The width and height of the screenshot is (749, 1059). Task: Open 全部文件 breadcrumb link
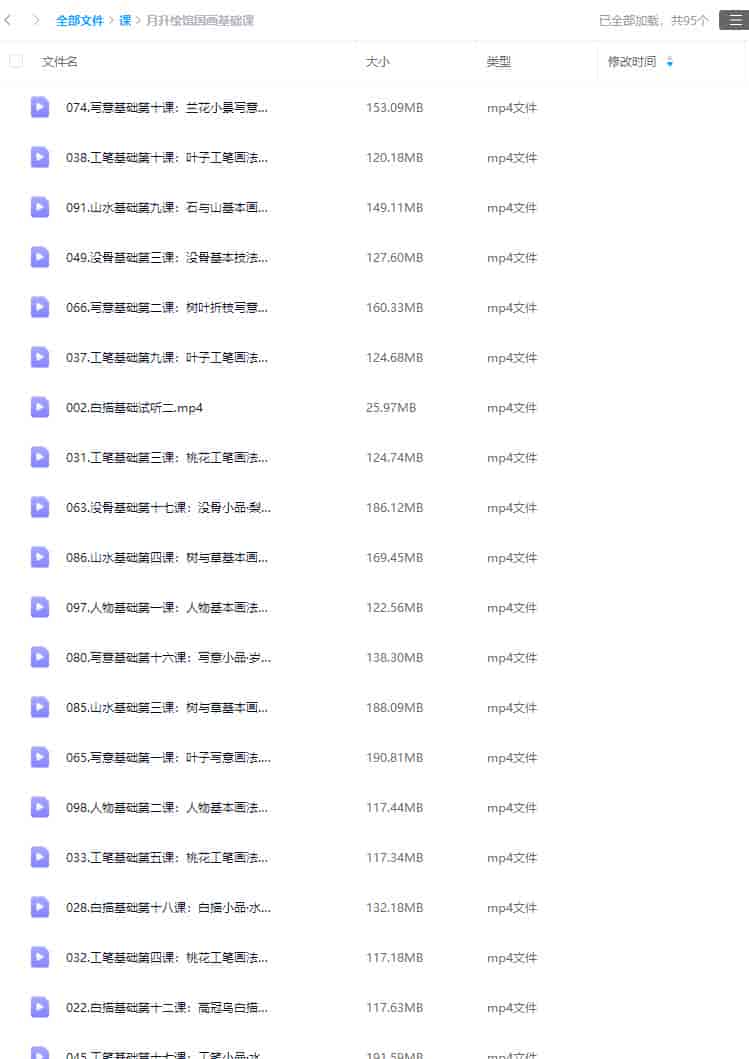79,20
